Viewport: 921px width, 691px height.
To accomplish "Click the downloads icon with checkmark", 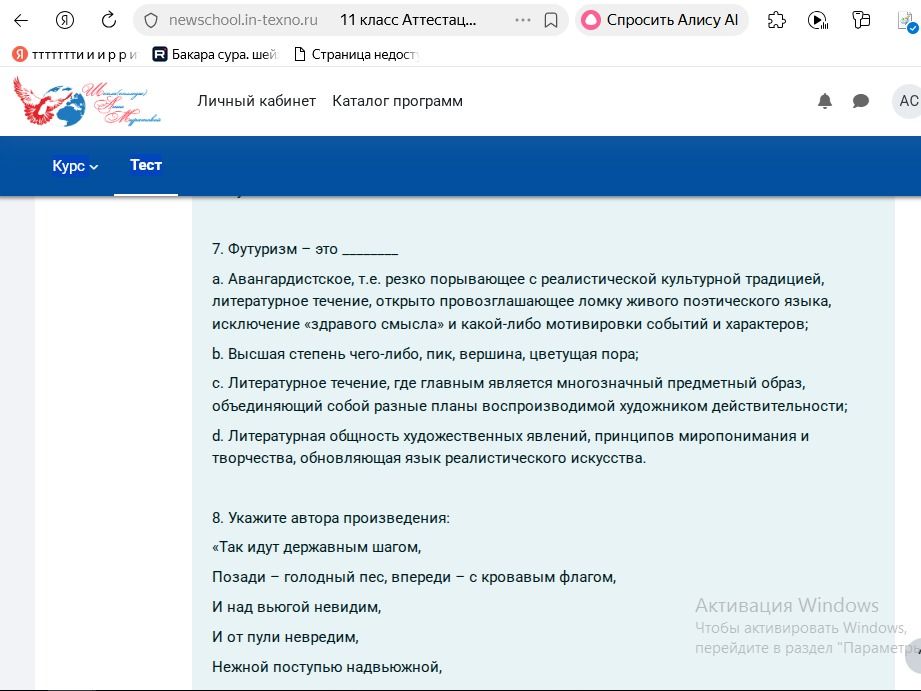I will coord(907,22).
